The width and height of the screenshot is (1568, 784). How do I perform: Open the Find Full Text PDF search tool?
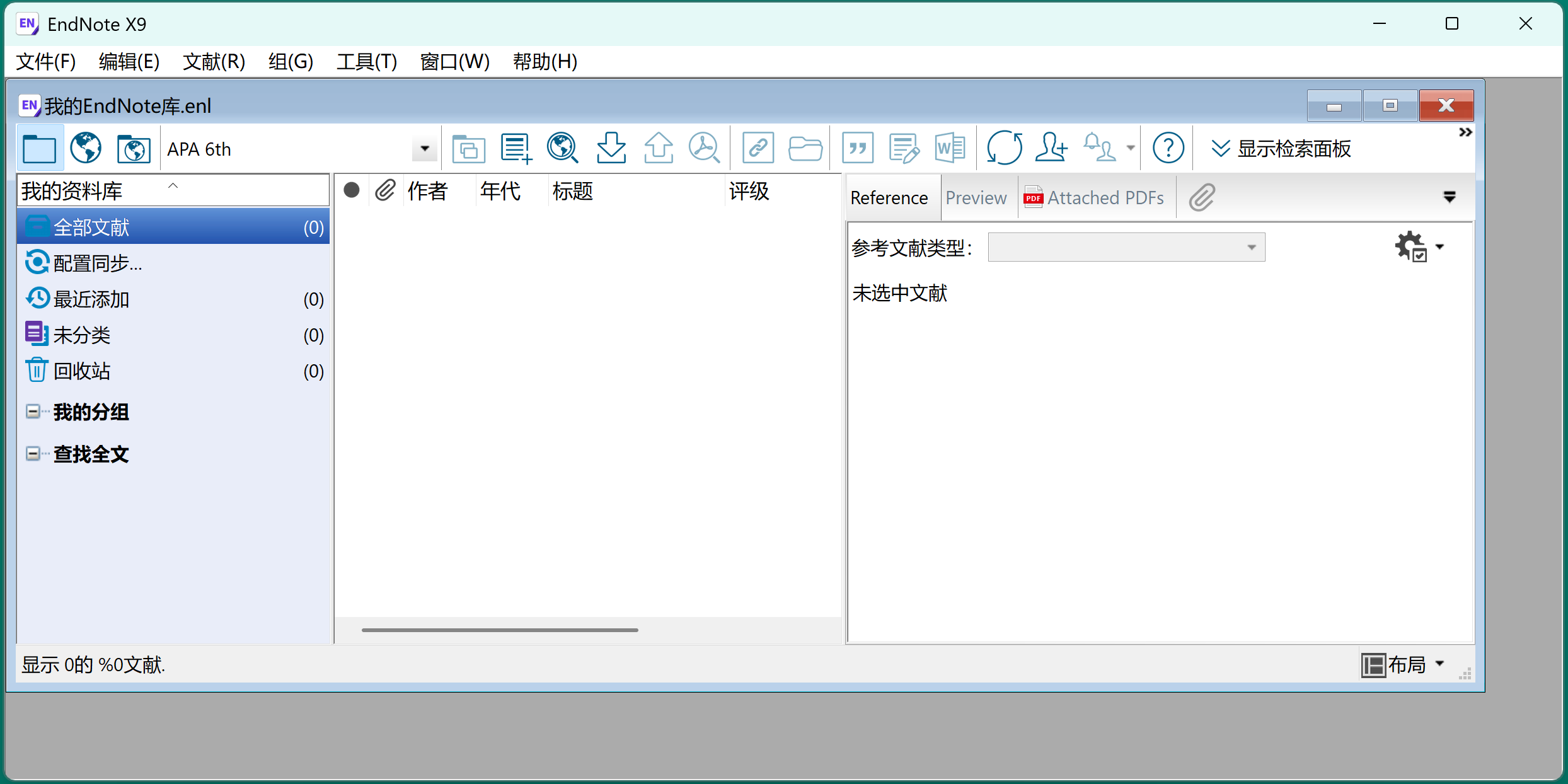(x=705, y=147)
